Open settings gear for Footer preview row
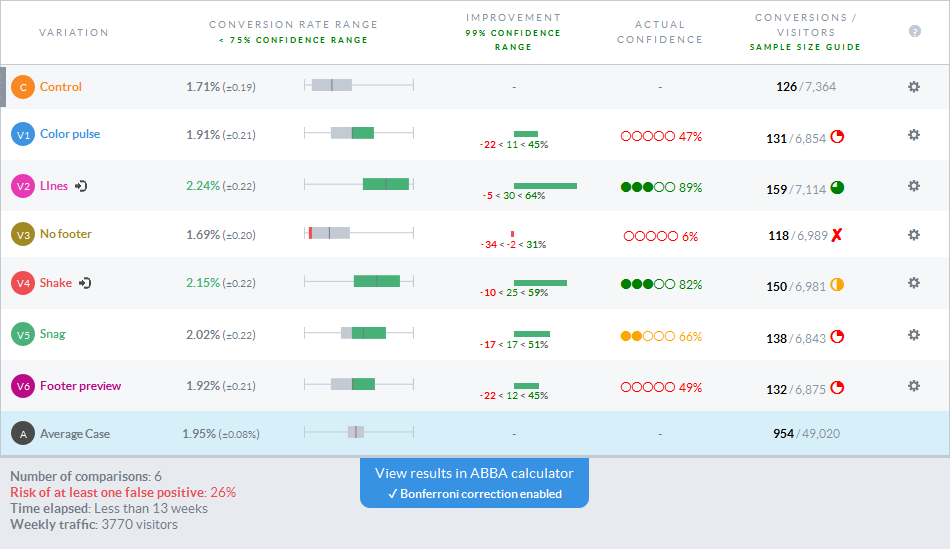The image size is (950, 549). [x=914, y=386]
